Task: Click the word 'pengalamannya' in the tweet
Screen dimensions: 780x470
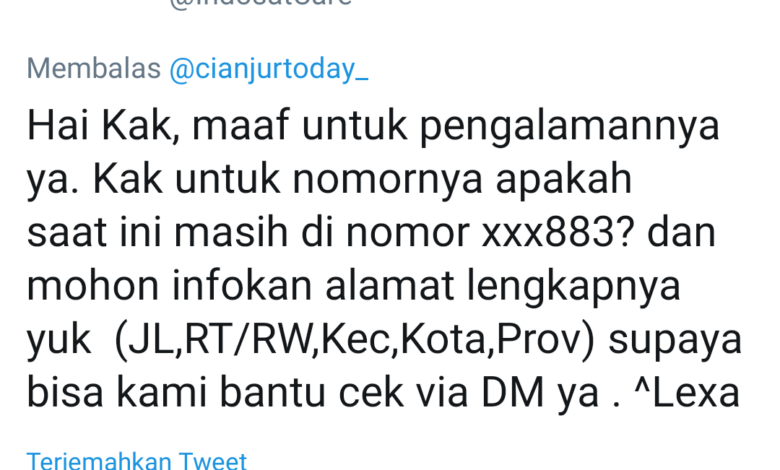Action: pyautogui.click(x=570, y=128)
